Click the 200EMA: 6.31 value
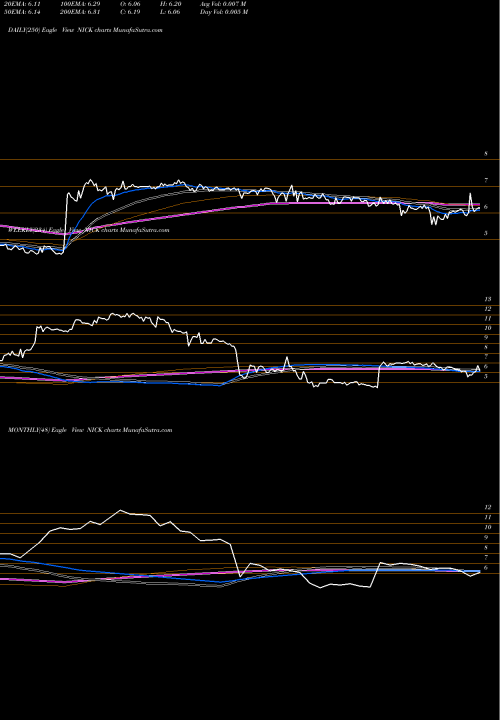 79,12
